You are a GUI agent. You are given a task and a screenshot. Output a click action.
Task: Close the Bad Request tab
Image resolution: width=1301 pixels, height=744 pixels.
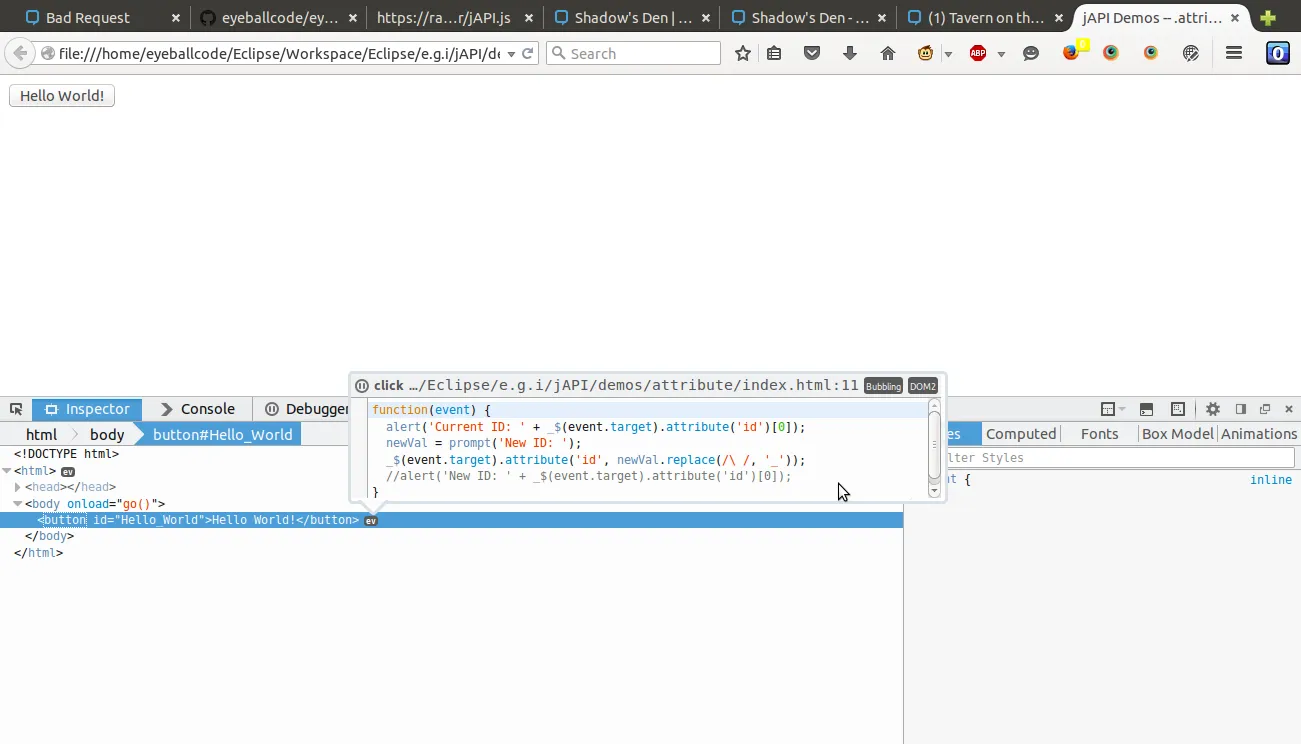(176, 18)
